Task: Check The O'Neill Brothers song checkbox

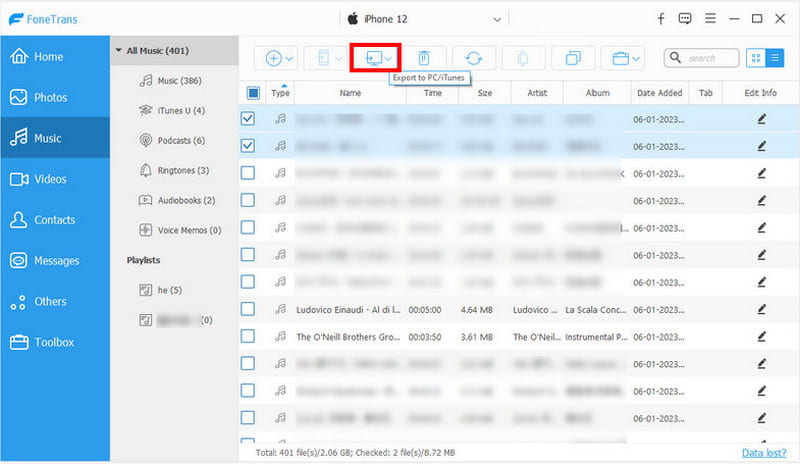Action: click(x=248, y=336)
